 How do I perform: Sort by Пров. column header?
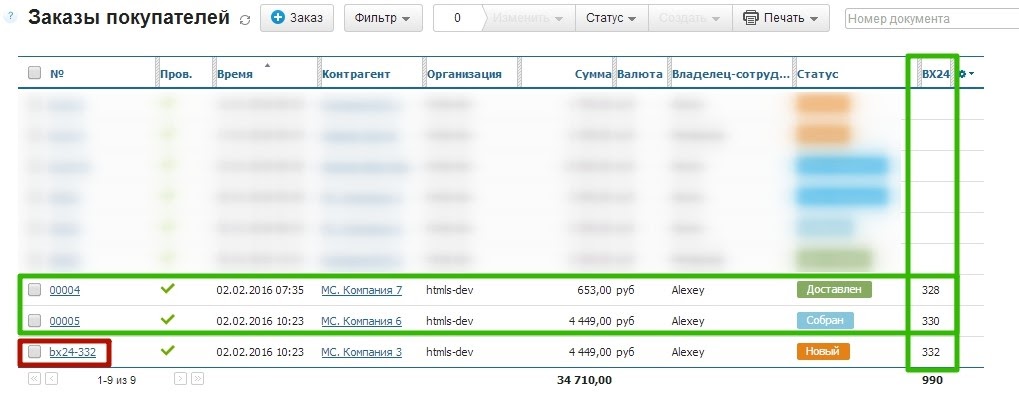[176, 74]
